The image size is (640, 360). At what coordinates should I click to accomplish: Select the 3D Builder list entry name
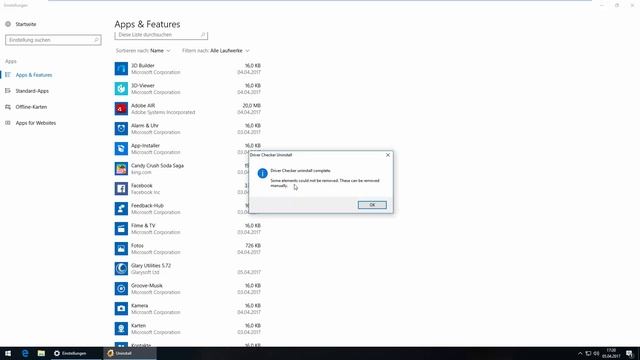coord(142,66)
